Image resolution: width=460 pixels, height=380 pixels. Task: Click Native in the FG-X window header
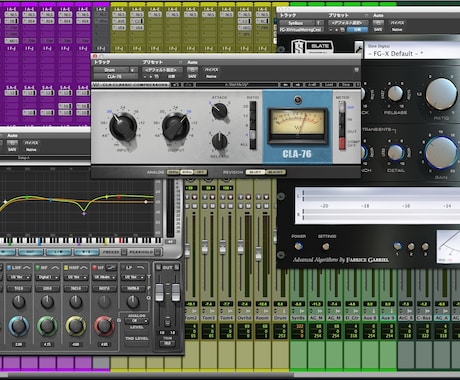coord(397,29)
